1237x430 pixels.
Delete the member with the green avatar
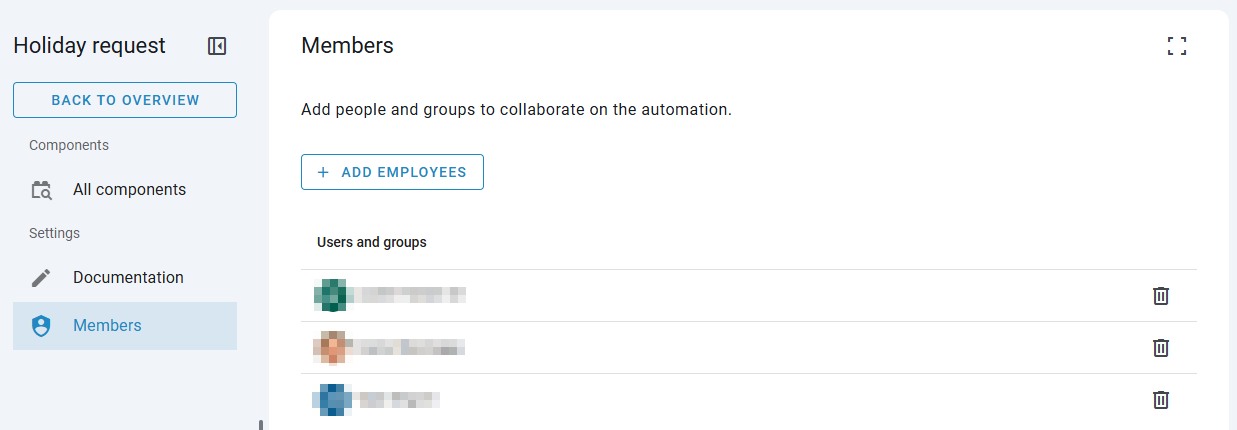coord(1160,296)
